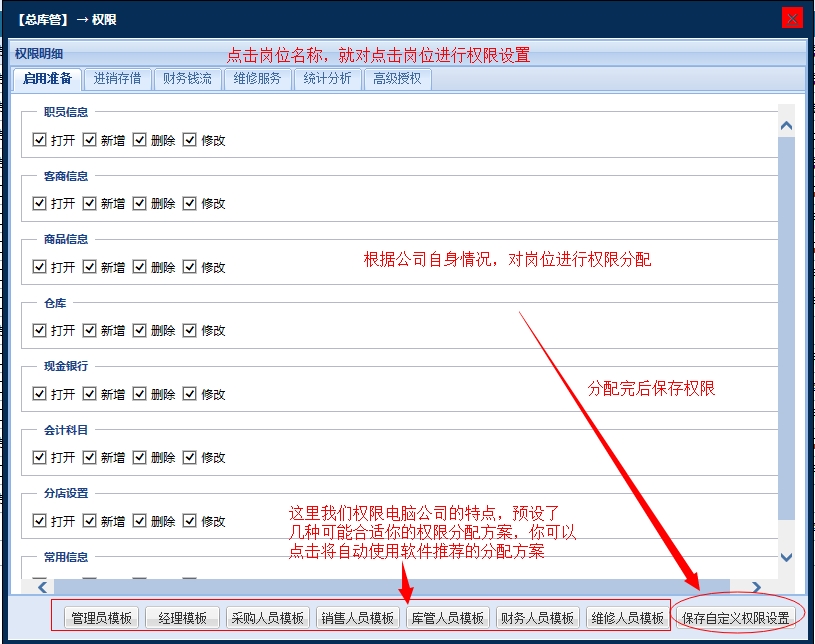The height and width of the screenshot is (644, 815).
Task: Uncheck 修改 under 商品信息
Action: [189, 266]
